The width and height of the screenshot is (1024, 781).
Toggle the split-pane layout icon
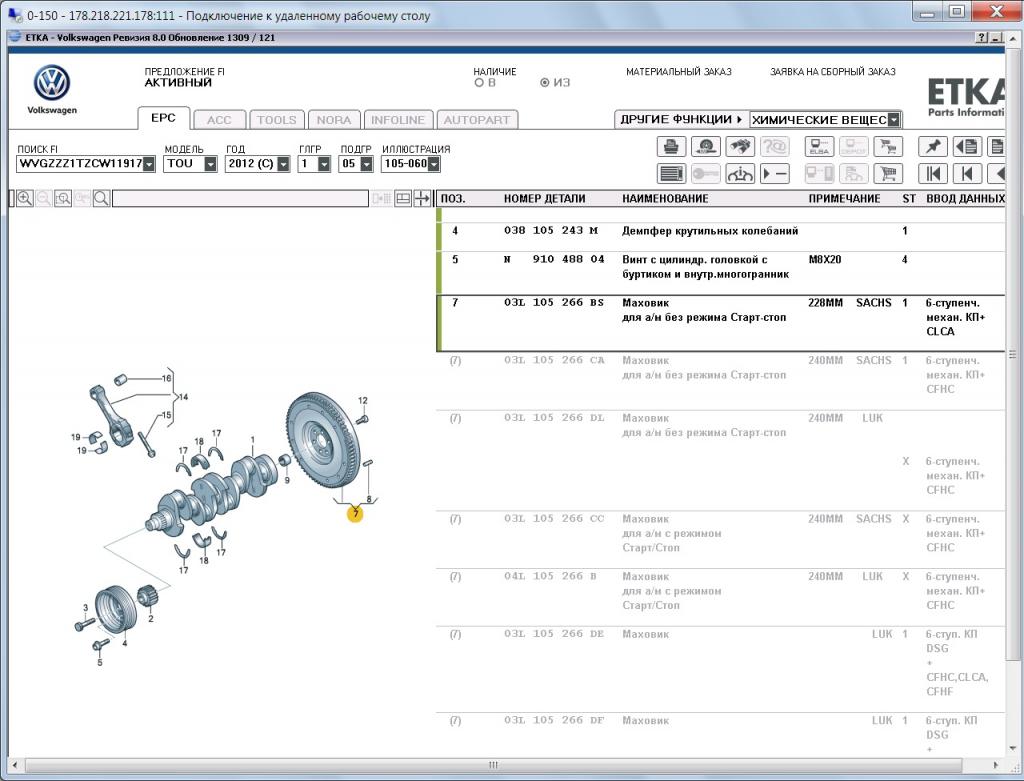403,199
